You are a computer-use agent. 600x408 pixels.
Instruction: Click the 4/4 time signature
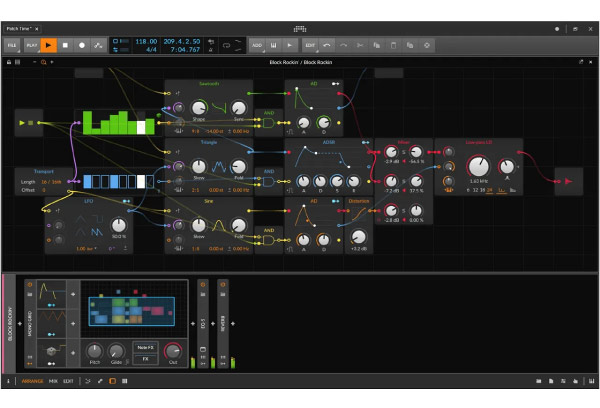pyautogui.click(x=151, y=49)
